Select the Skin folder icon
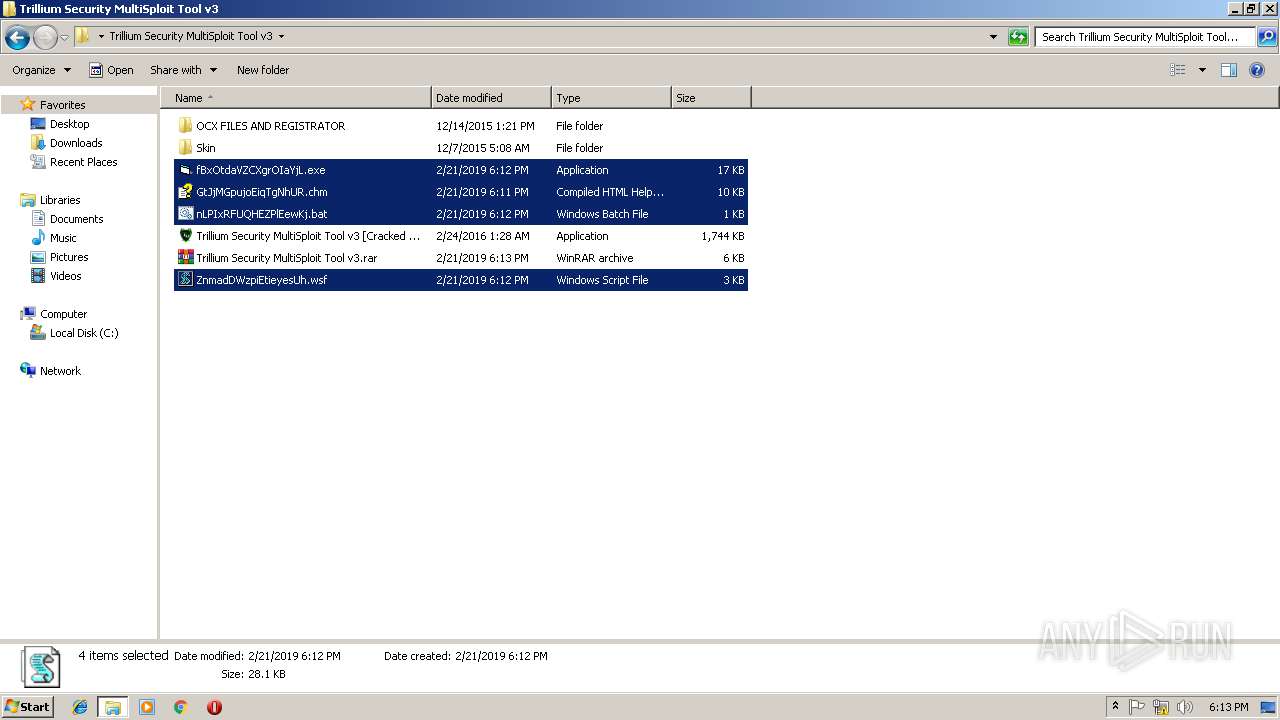1280x720 pixels. [x=185, y=148]
